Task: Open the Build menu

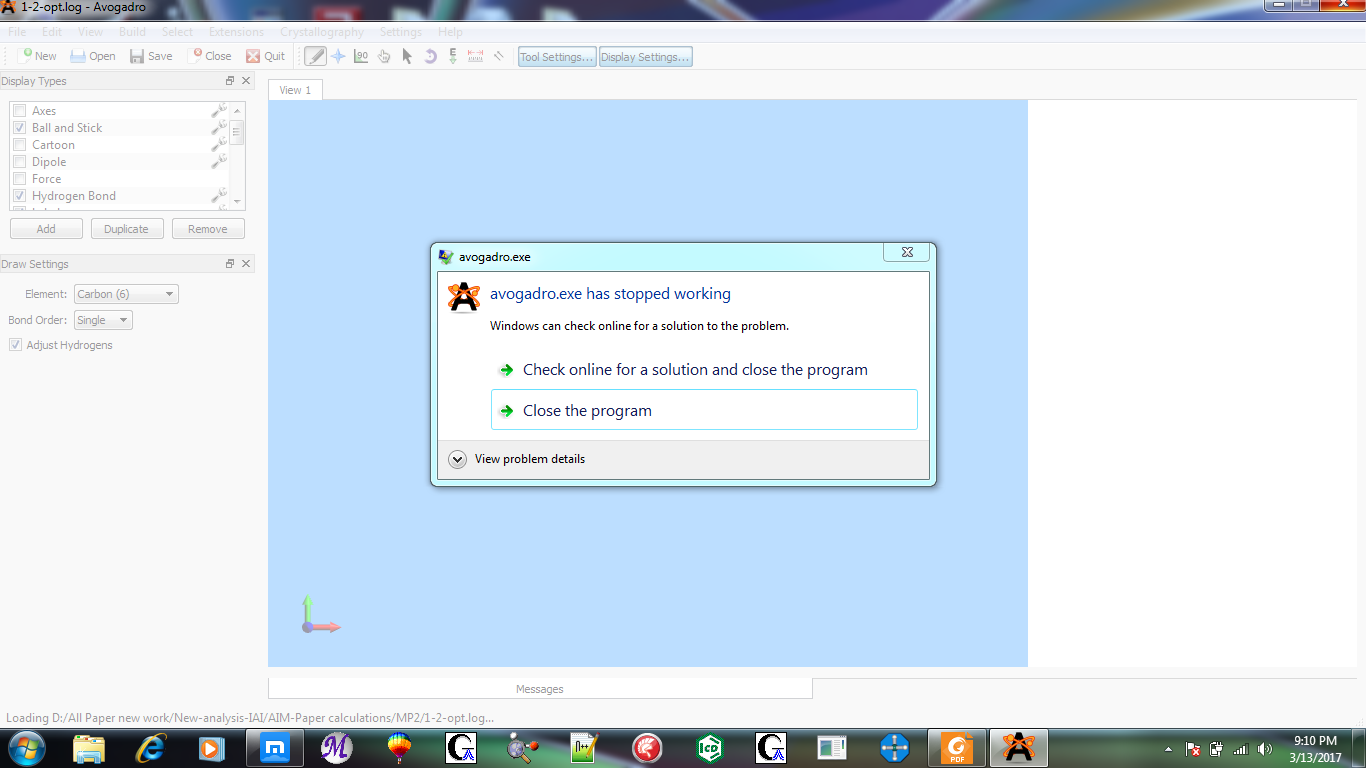Action: tap(132, 32)
